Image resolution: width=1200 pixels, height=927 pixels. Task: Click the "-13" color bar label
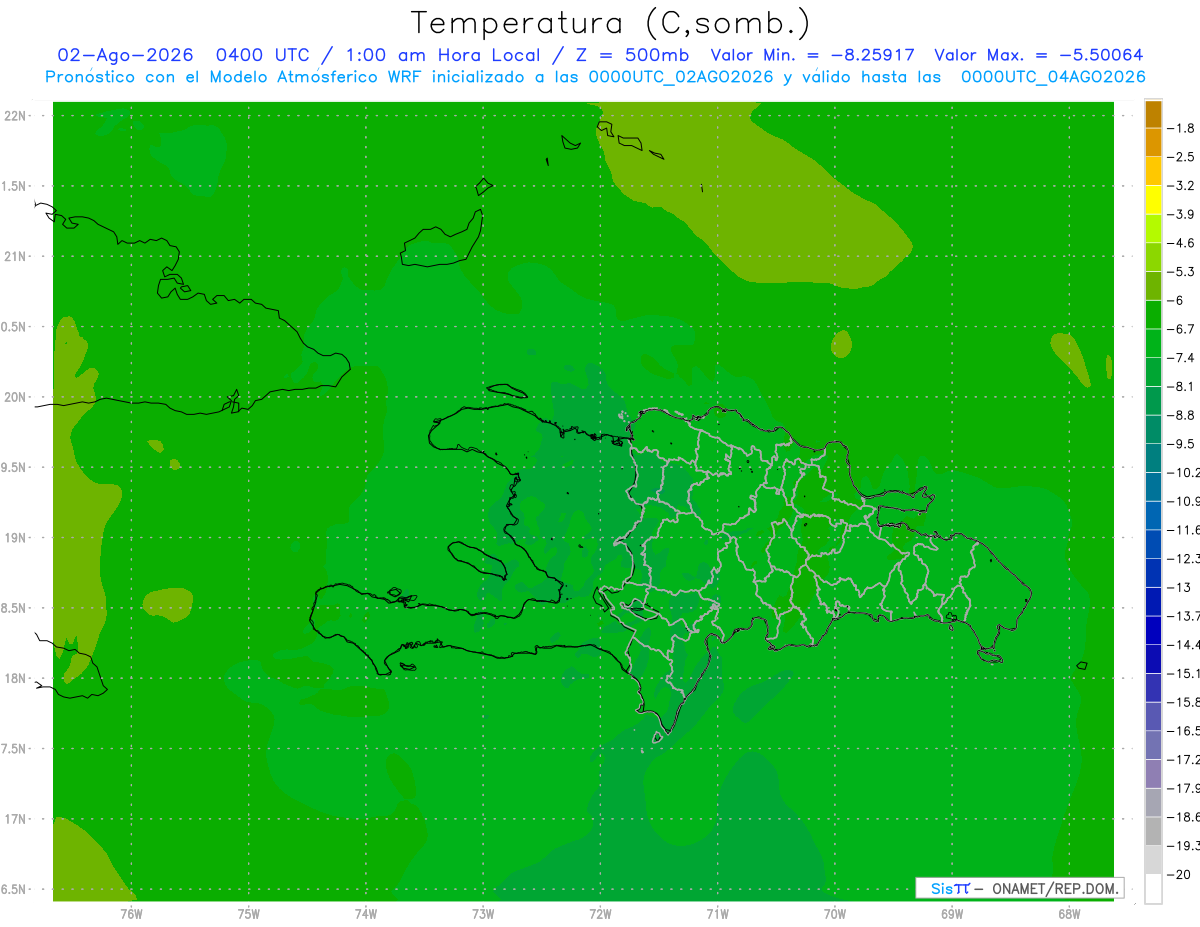(x=1177, y=587)
